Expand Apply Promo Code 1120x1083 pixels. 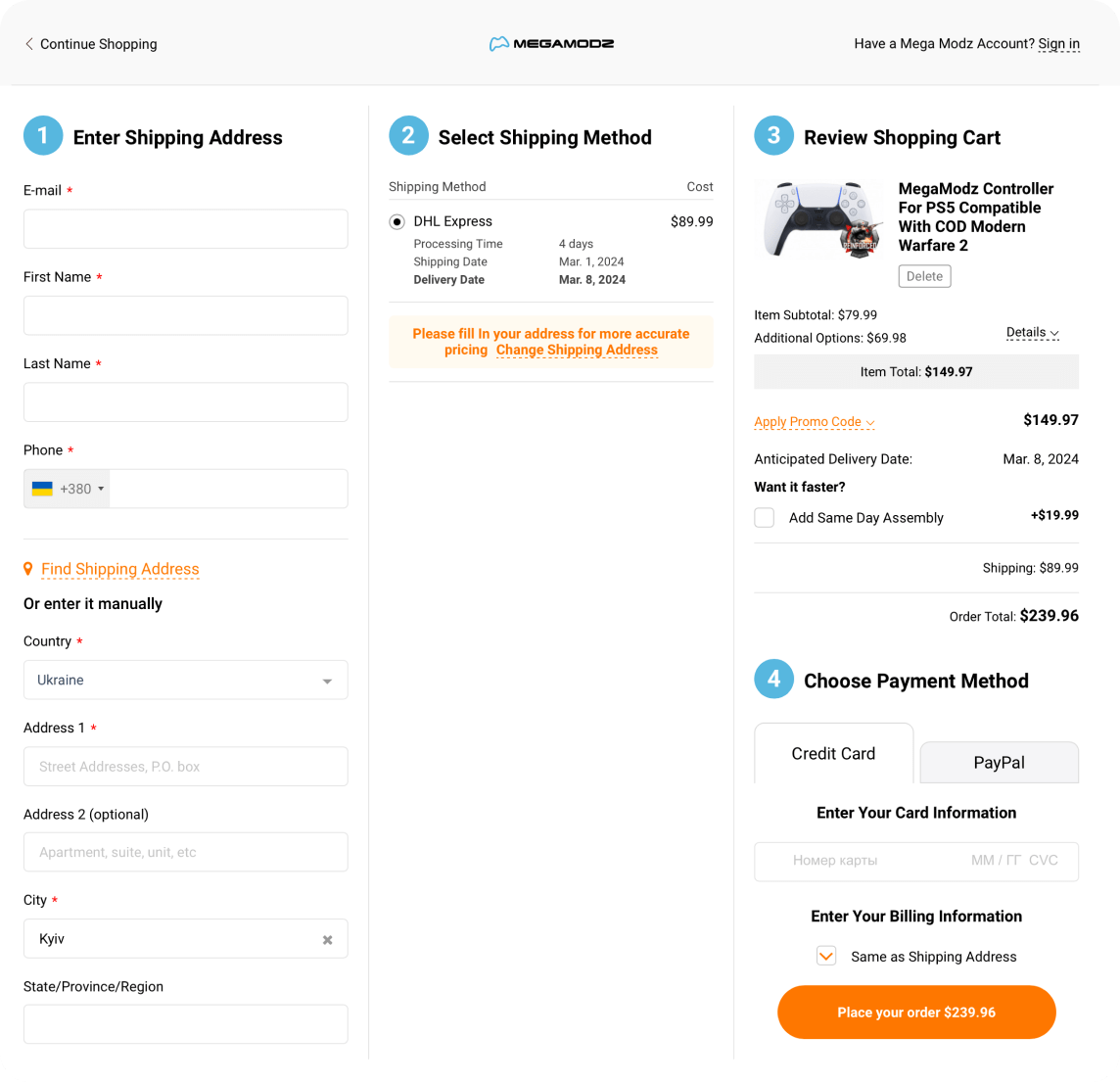814,422
